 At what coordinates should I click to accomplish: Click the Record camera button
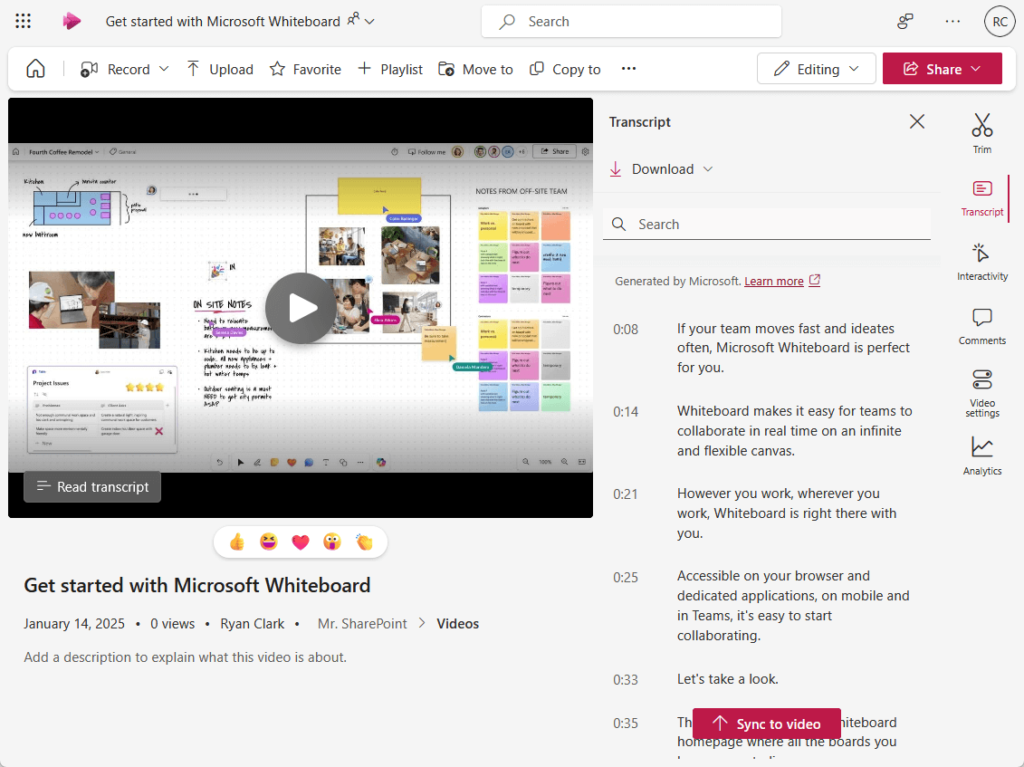[x=115, y=69]
